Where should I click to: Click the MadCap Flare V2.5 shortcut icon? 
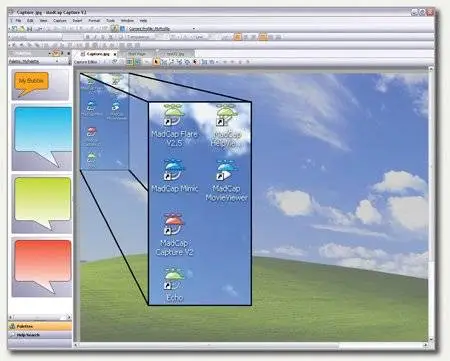(x=174, y=115)
